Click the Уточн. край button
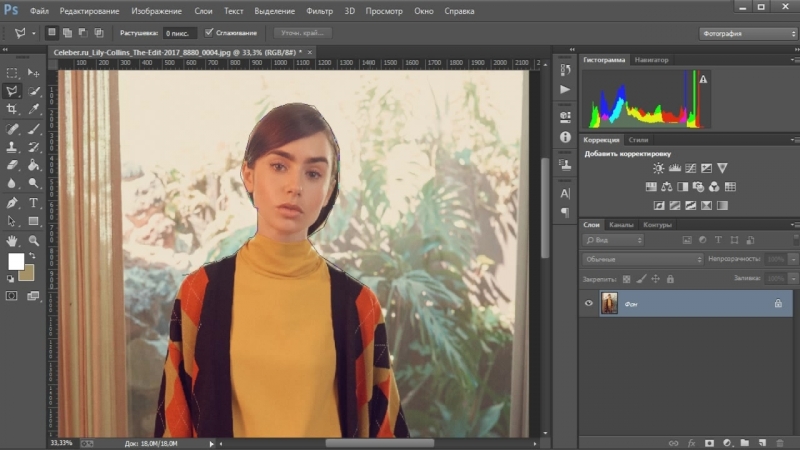Screen dimensions: 800x450 [x=303, y=33]
